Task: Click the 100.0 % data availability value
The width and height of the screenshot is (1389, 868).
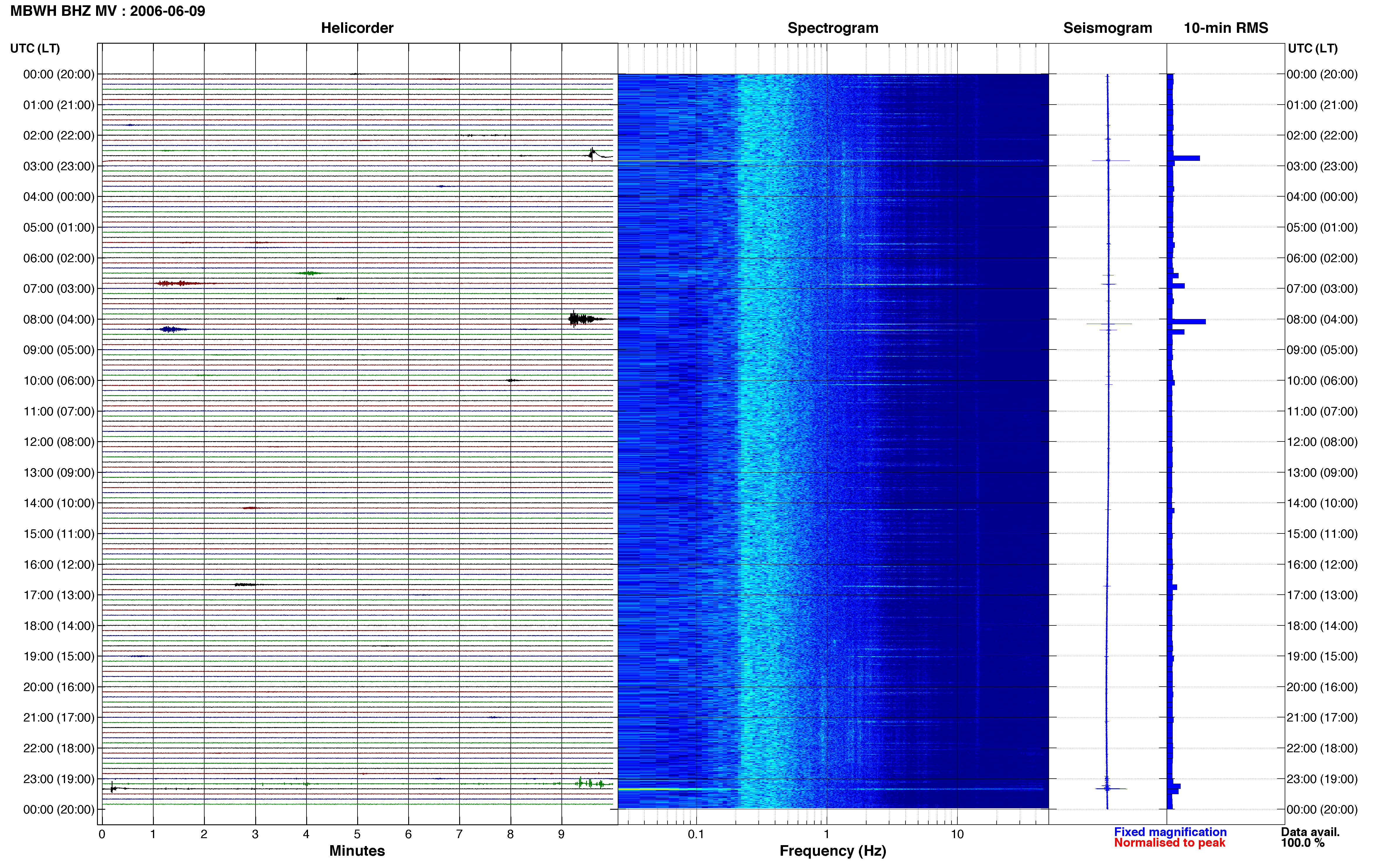Action: click(x=1303, y=843)
